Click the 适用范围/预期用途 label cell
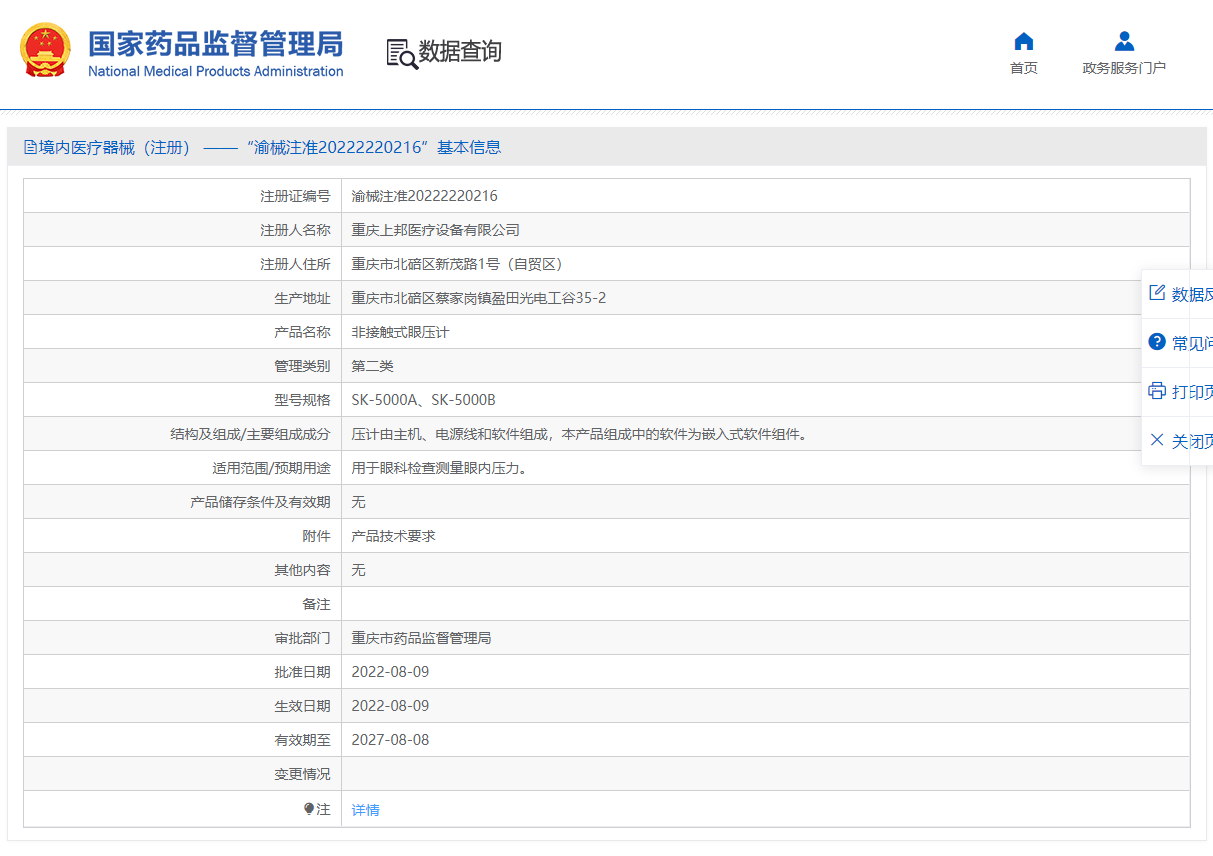The height and width of the screenshot is (856, 1213). click(x=183, y=468)
